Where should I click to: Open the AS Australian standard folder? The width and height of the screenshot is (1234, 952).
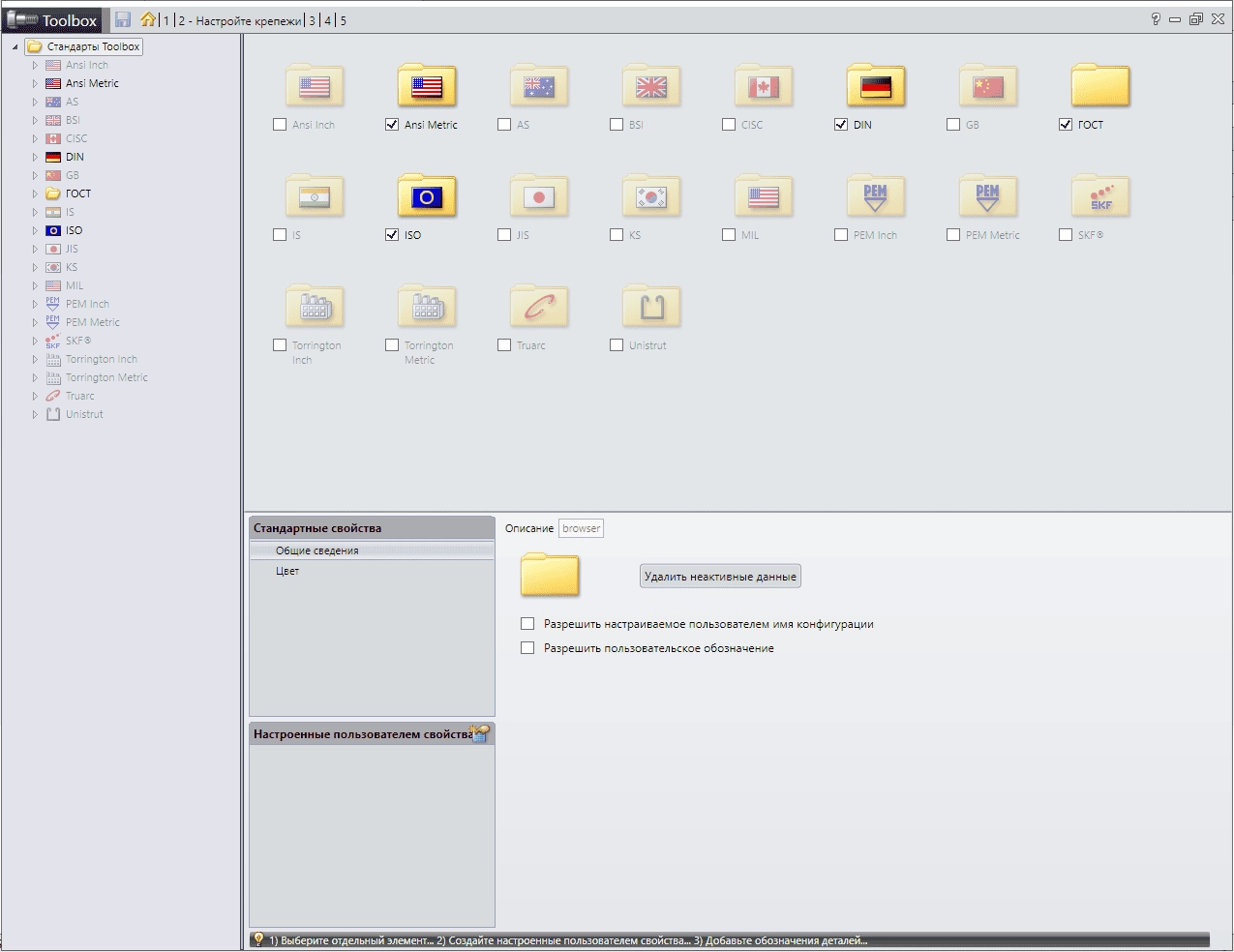tap(539, 87)
